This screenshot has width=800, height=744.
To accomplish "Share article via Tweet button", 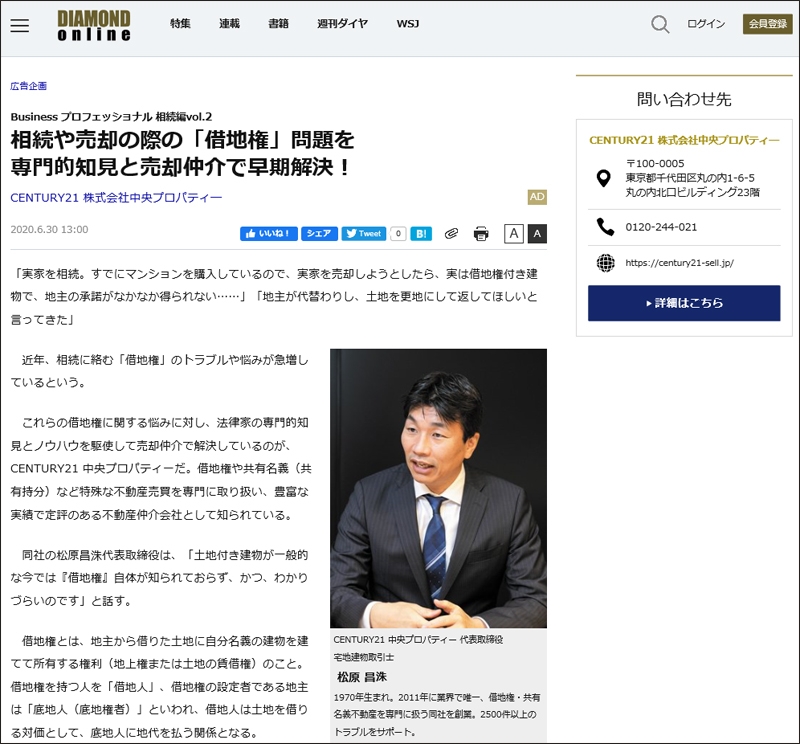I will coord(363,234).
